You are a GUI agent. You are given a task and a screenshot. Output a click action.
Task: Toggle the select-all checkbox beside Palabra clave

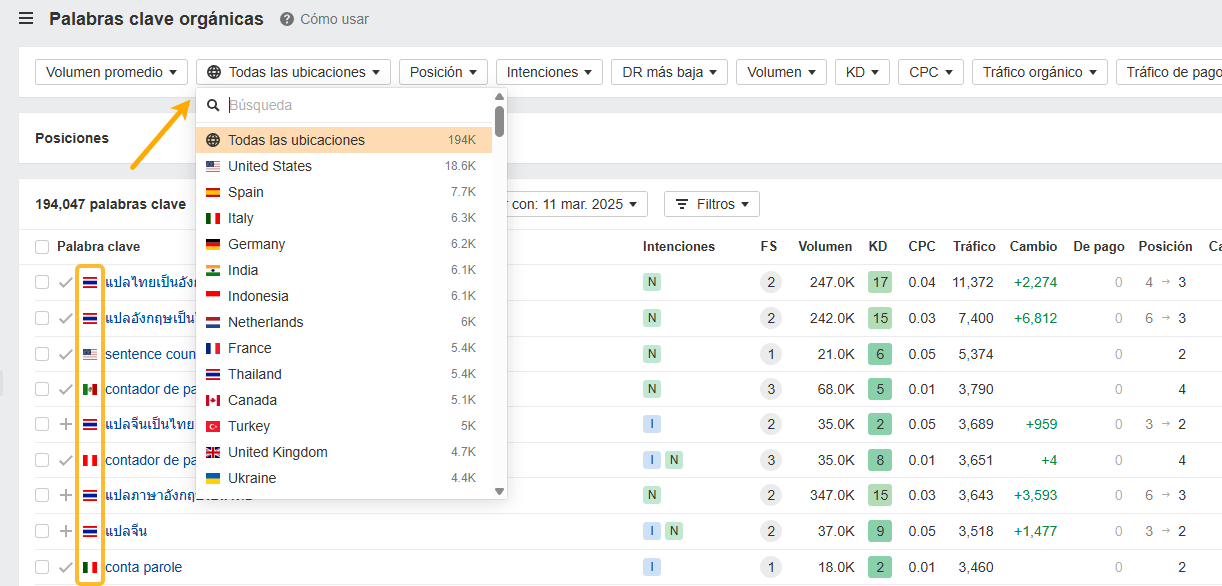tap(42, 247)
